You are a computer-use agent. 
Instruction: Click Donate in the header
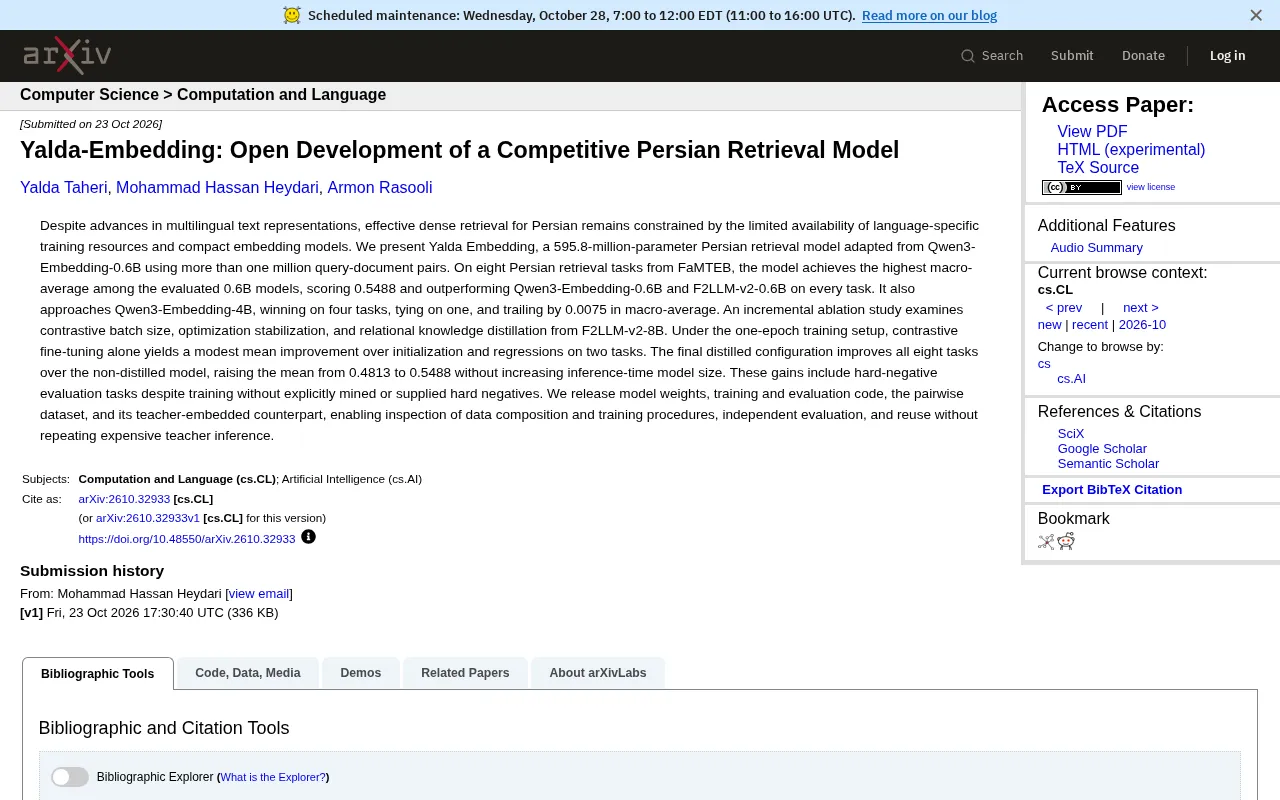click(1143, 56)
